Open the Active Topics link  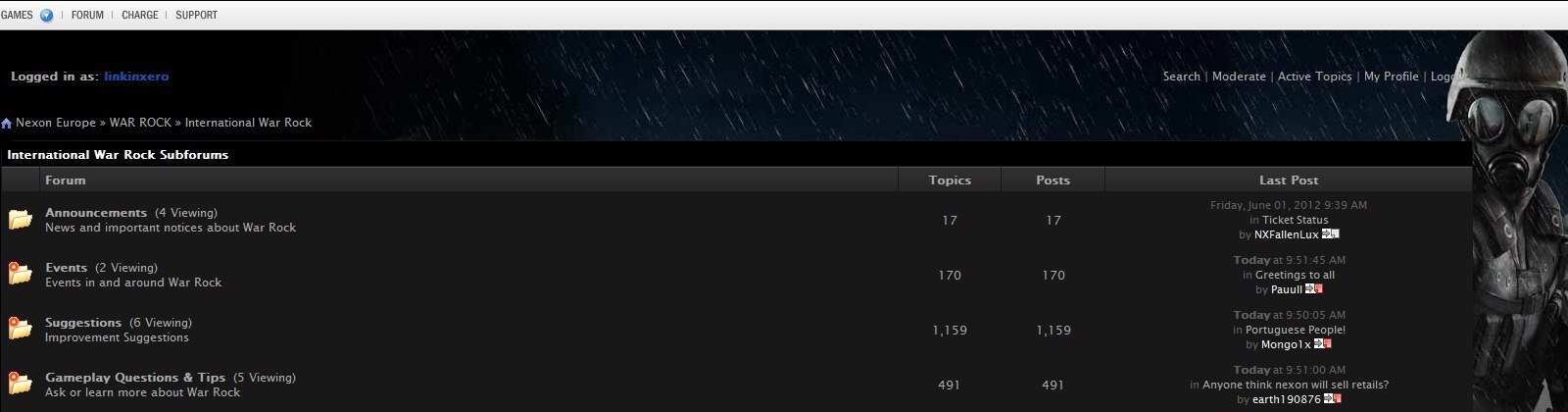pos(1315,77)
